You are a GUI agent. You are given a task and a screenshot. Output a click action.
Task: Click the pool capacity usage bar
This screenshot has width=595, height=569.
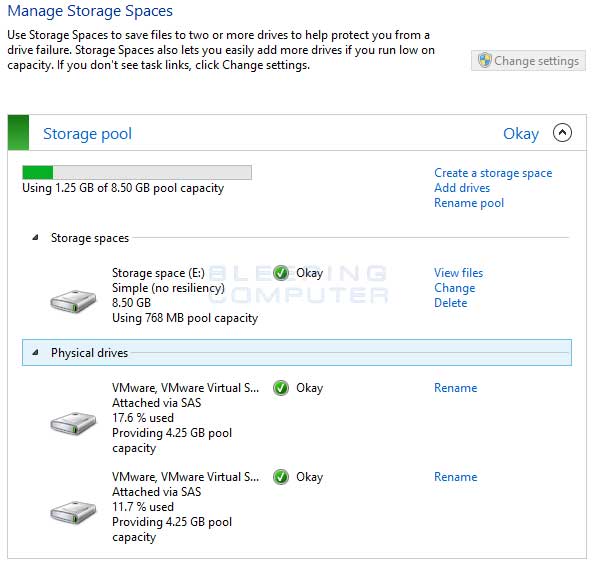click(x=137, y=172)
